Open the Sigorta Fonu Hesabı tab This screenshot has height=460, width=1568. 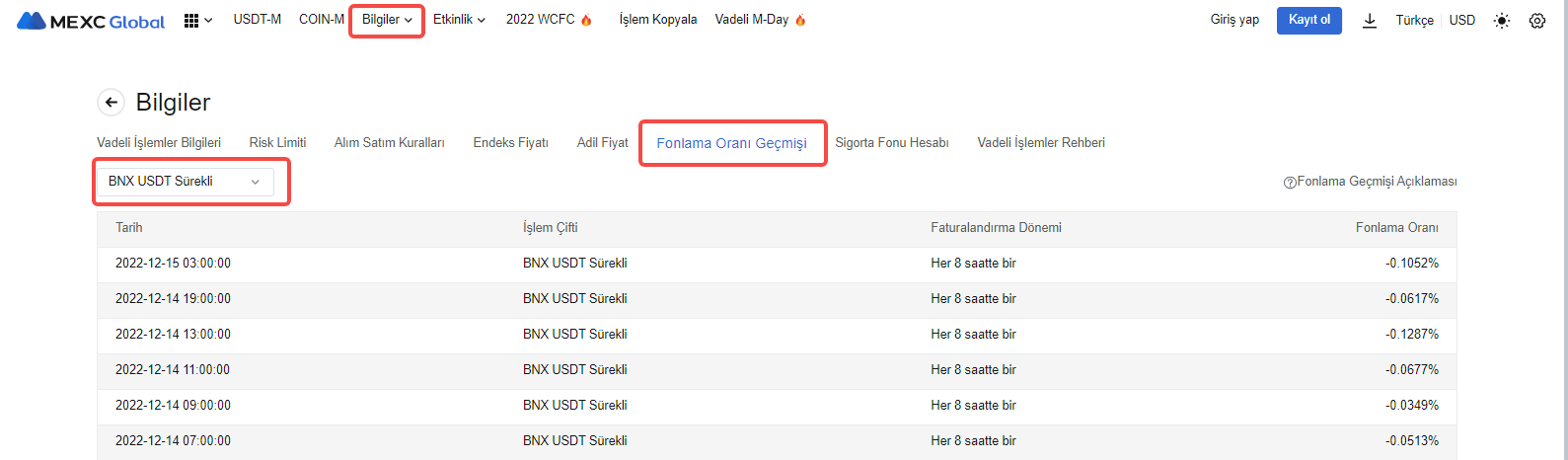click(892, 143)
